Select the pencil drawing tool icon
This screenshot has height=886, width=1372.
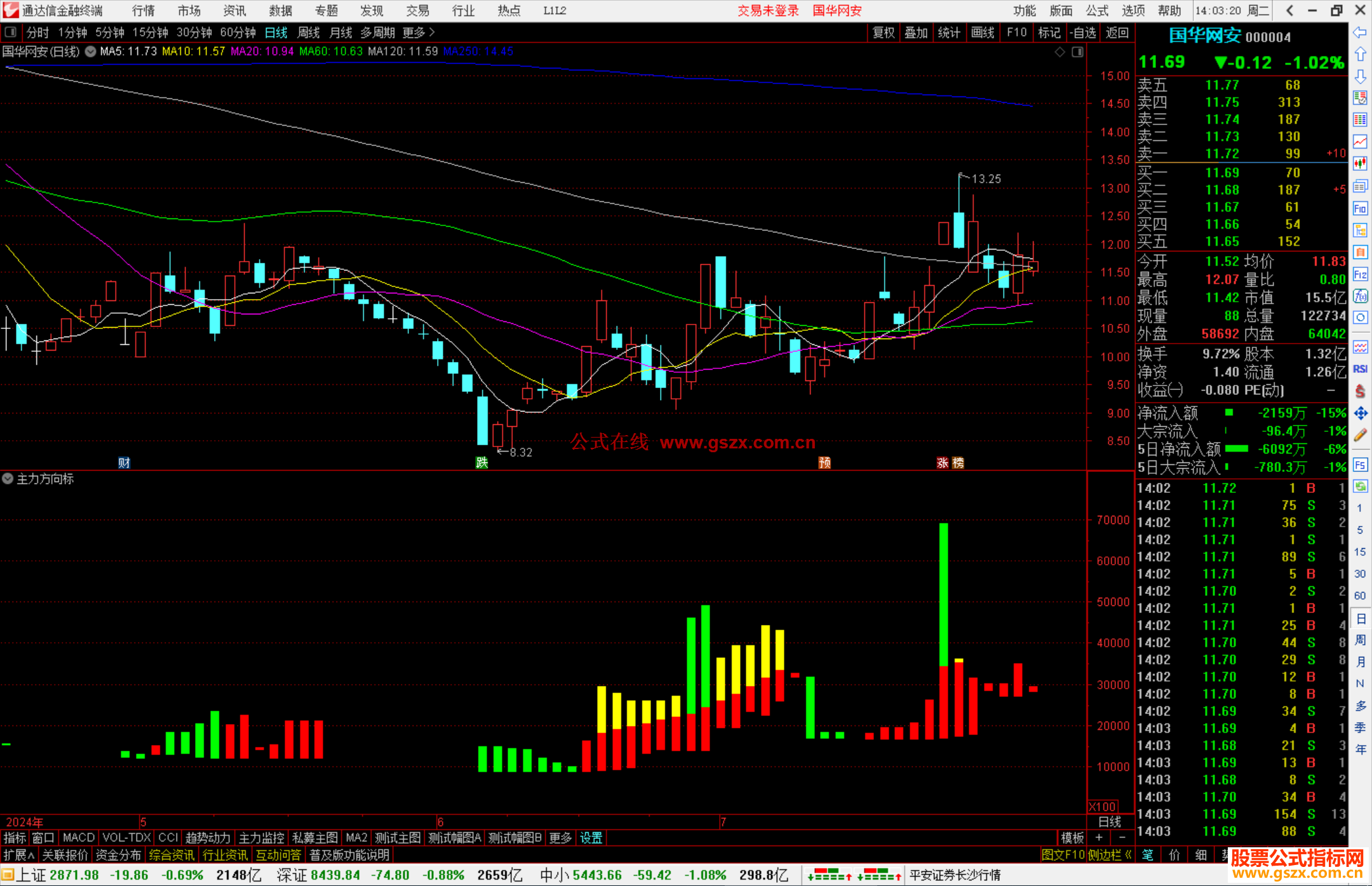(x=1360, y=436)
